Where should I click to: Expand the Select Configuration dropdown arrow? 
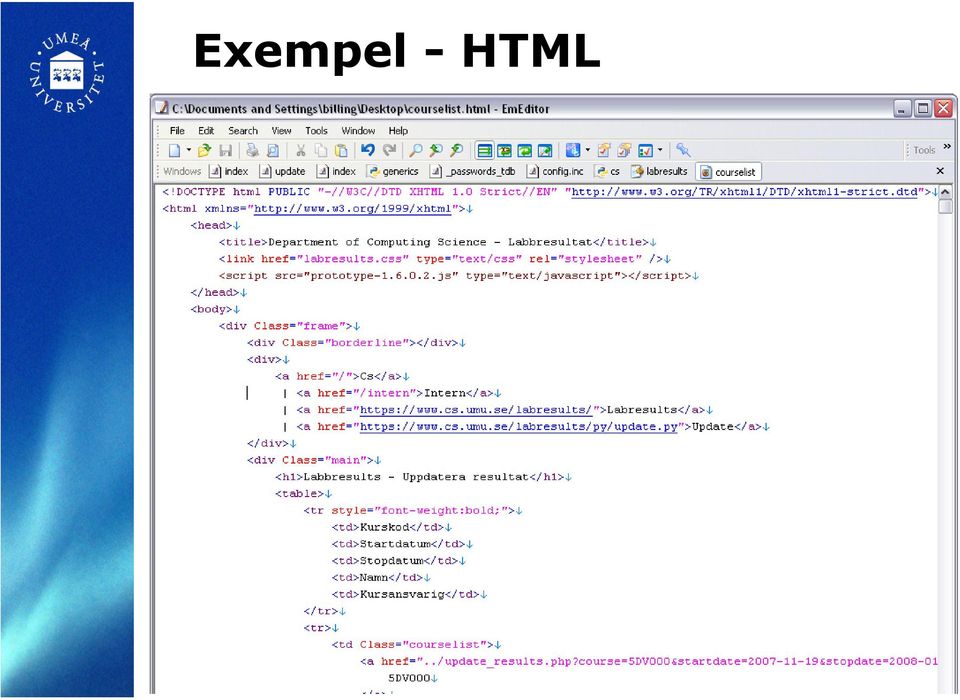click(x=588, y=150)
